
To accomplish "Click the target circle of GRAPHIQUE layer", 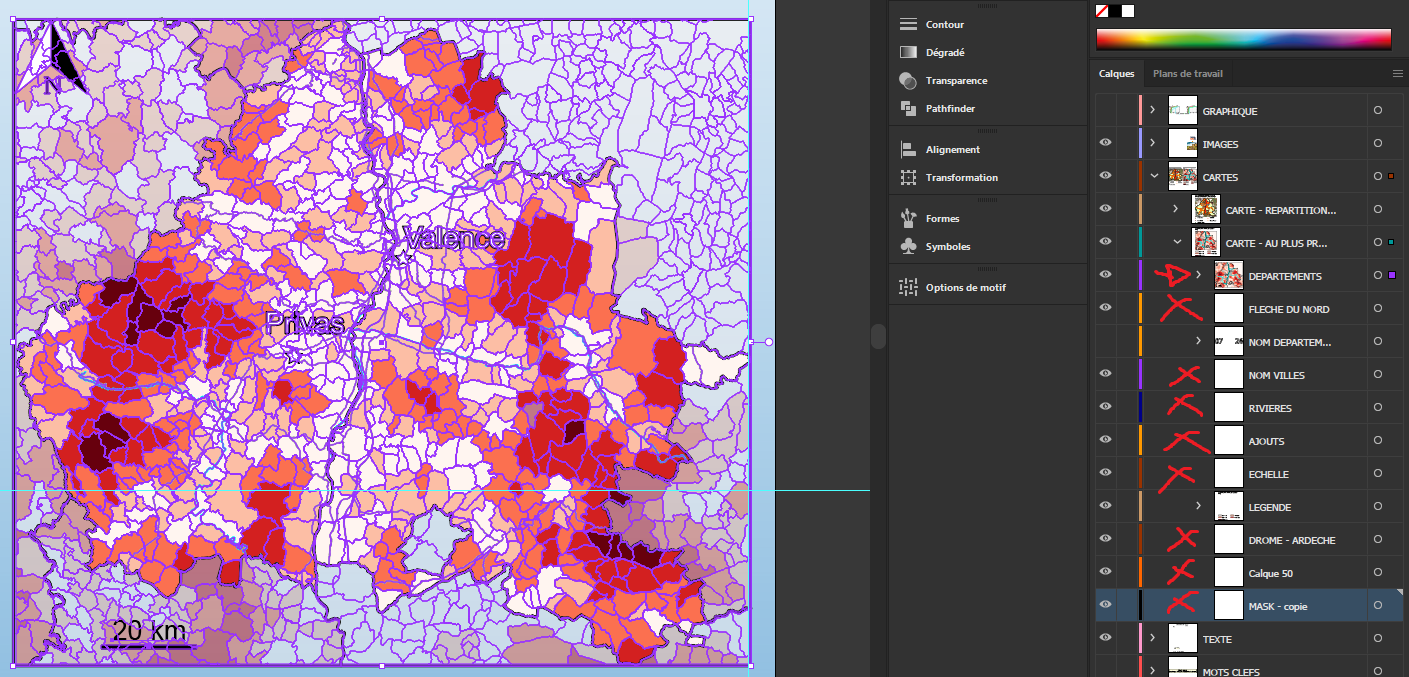I will [x=1378, y=111].
